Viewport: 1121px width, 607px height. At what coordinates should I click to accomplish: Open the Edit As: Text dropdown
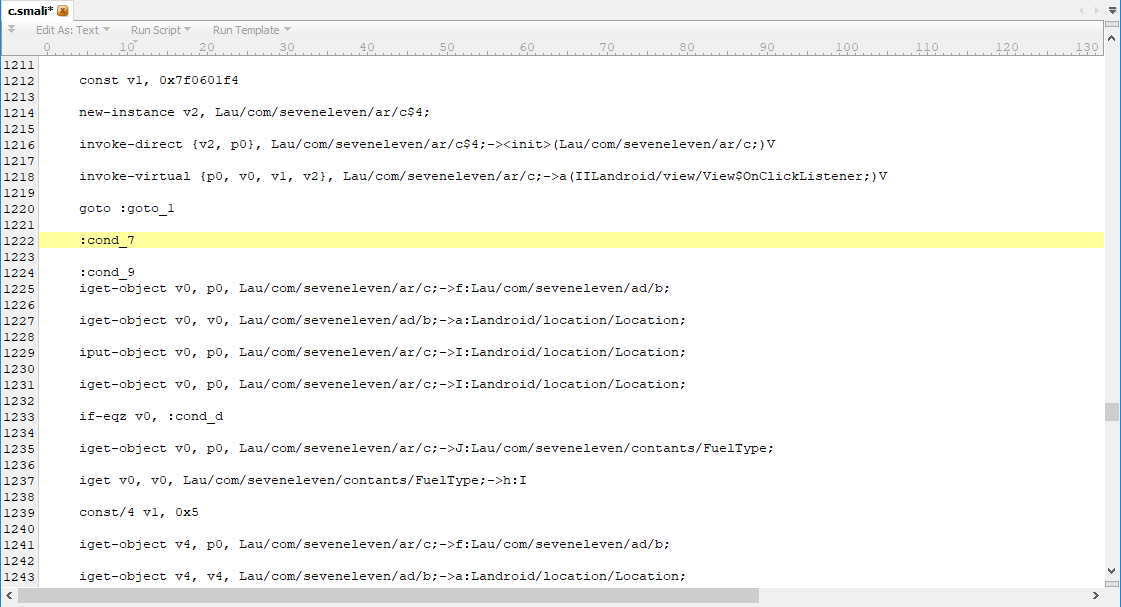click(72, 30)
